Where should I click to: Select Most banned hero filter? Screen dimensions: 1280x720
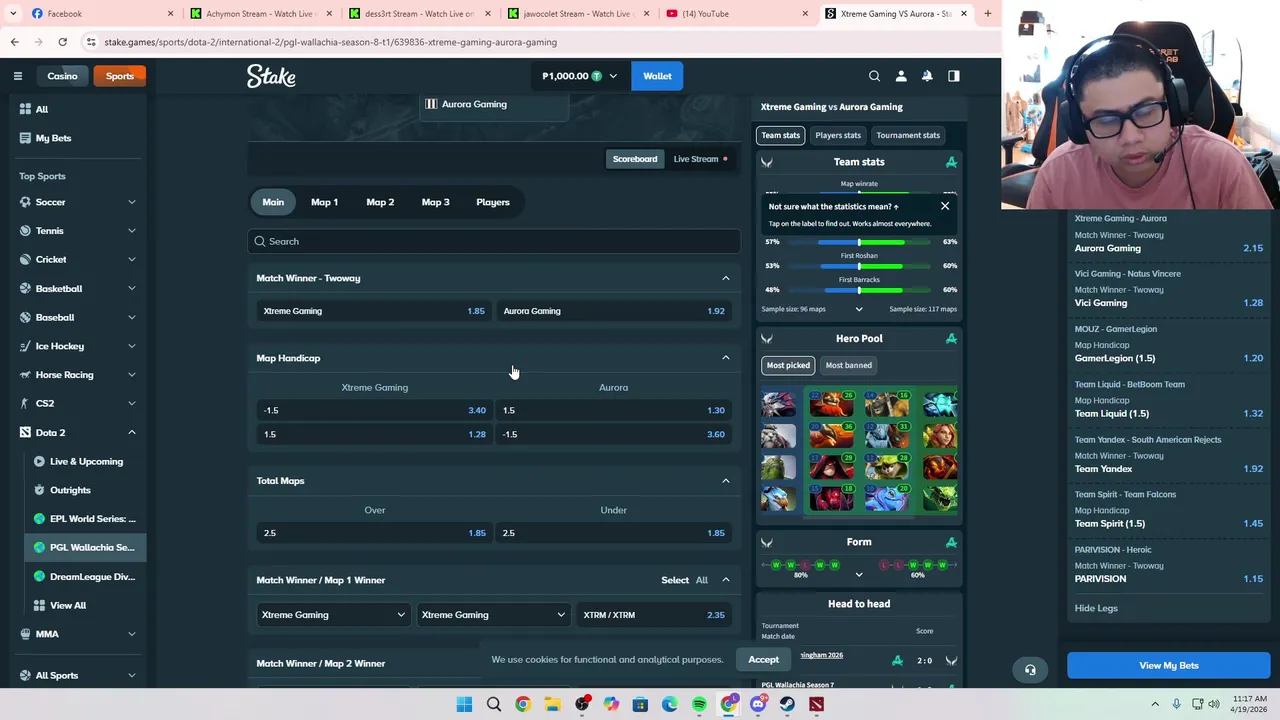[849, 365]
